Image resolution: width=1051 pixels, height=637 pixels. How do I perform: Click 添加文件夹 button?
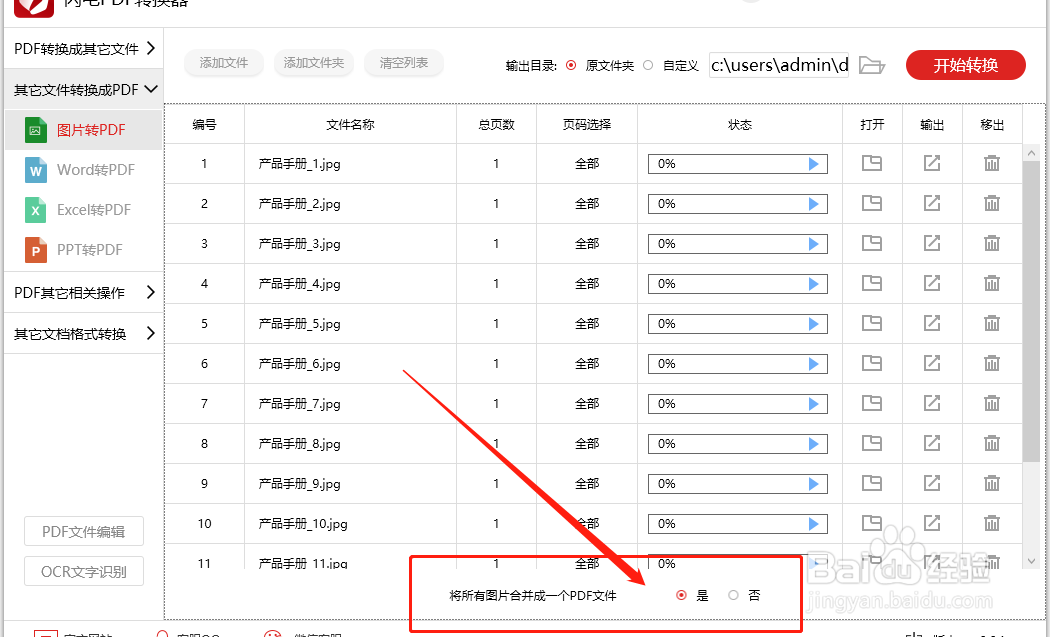pos(314,63)
